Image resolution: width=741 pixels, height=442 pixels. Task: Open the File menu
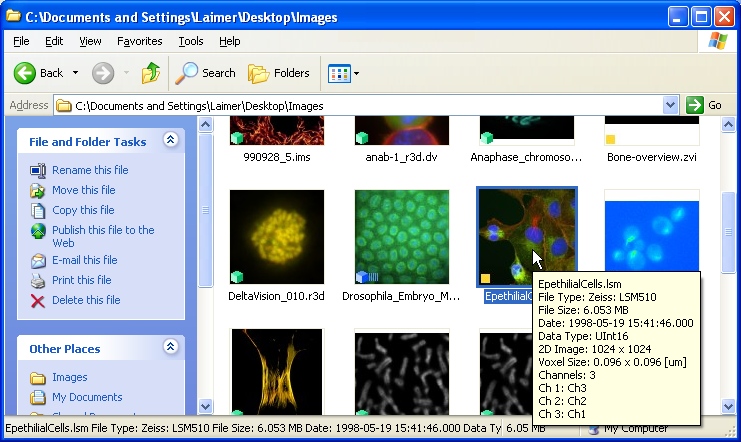click(x=21, y=42)
